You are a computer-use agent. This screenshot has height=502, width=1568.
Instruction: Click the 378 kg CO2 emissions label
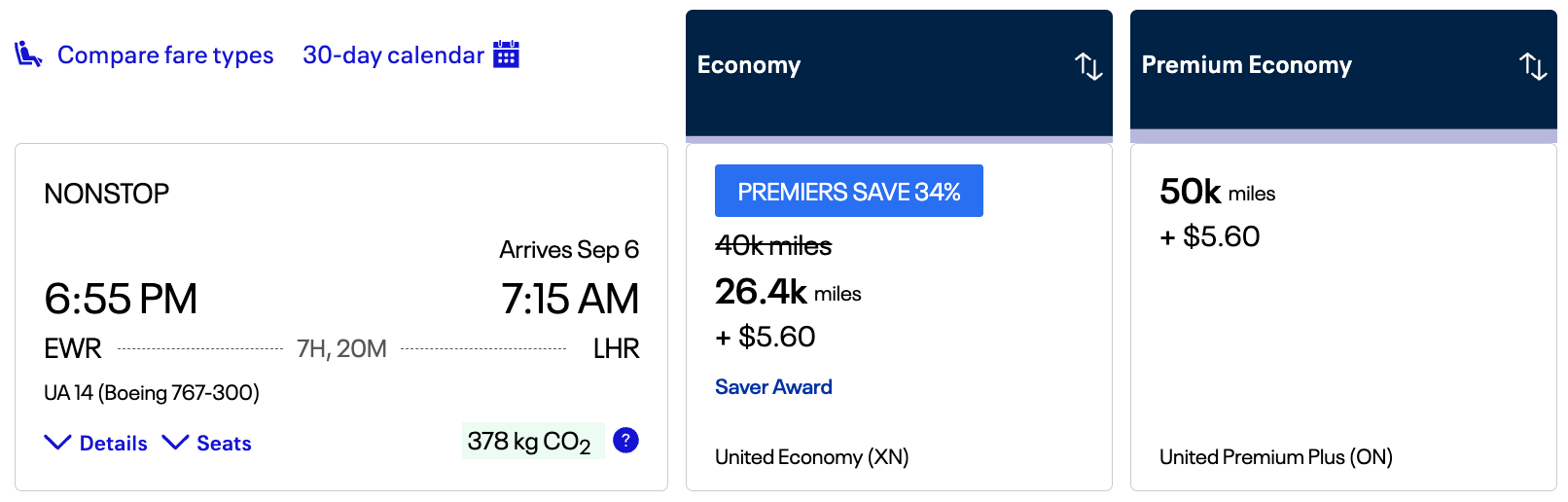pyautogui.click(x=529, y=442)
